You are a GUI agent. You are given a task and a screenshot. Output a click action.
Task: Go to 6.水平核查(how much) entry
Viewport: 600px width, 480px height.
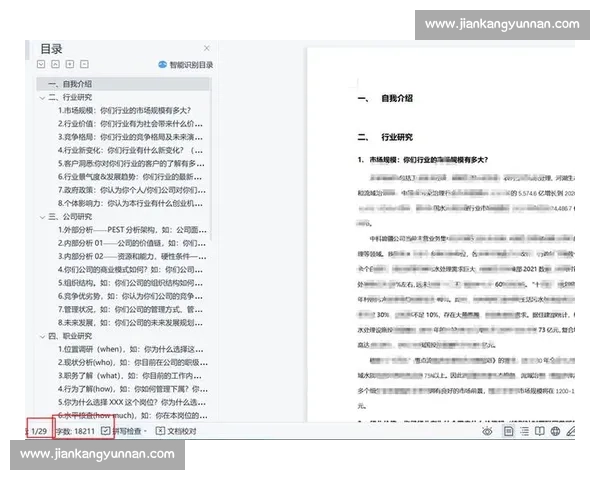point(133,416)
